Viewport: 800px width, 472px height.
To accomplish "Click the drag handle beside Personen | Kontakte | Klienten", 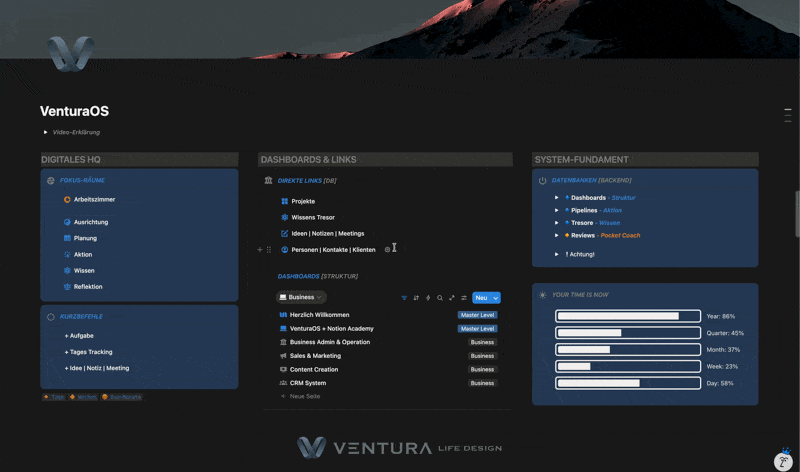I will [x=269, y=250].
